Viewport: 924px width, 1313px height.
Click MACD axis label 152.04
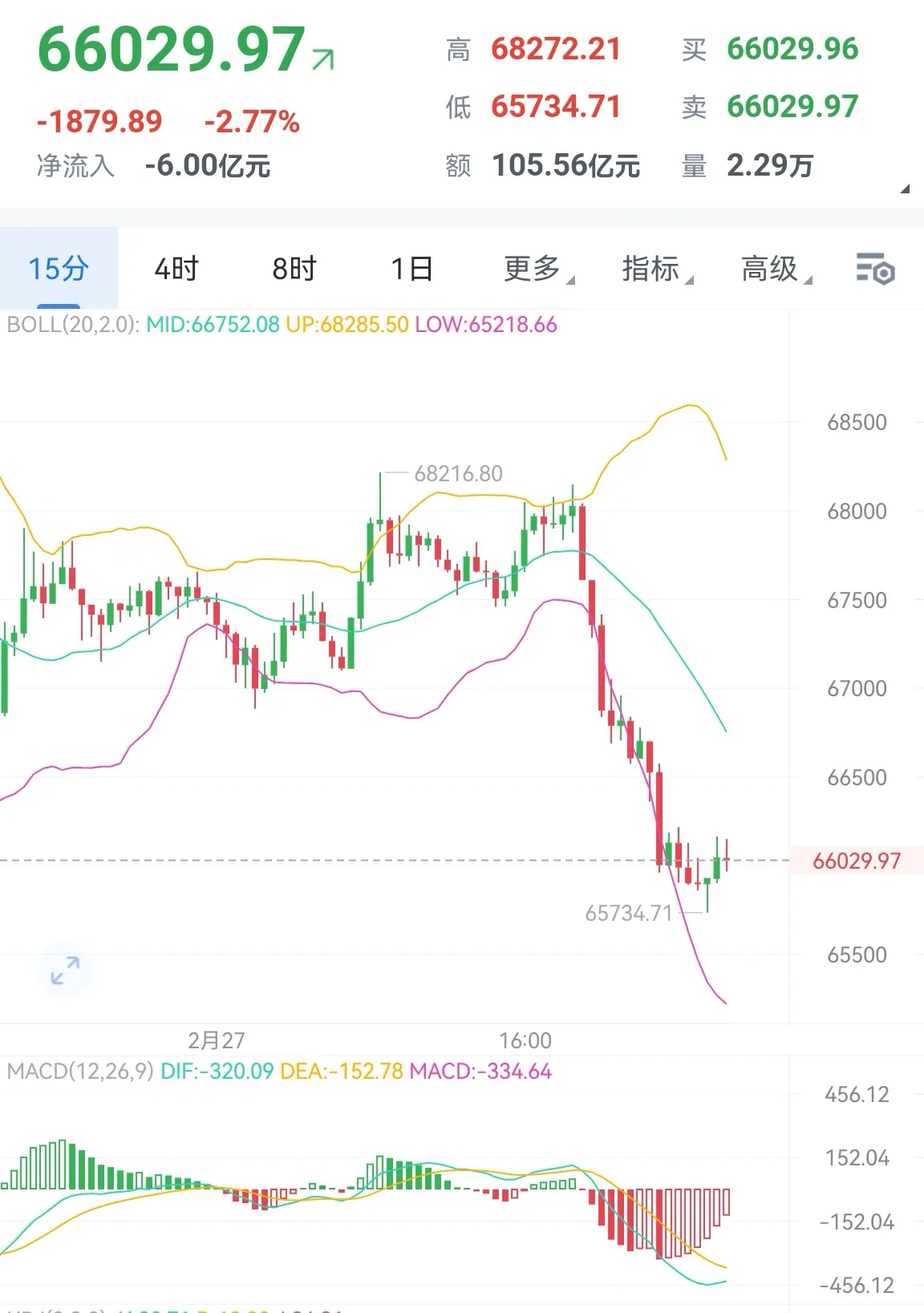pos(857,1158)
